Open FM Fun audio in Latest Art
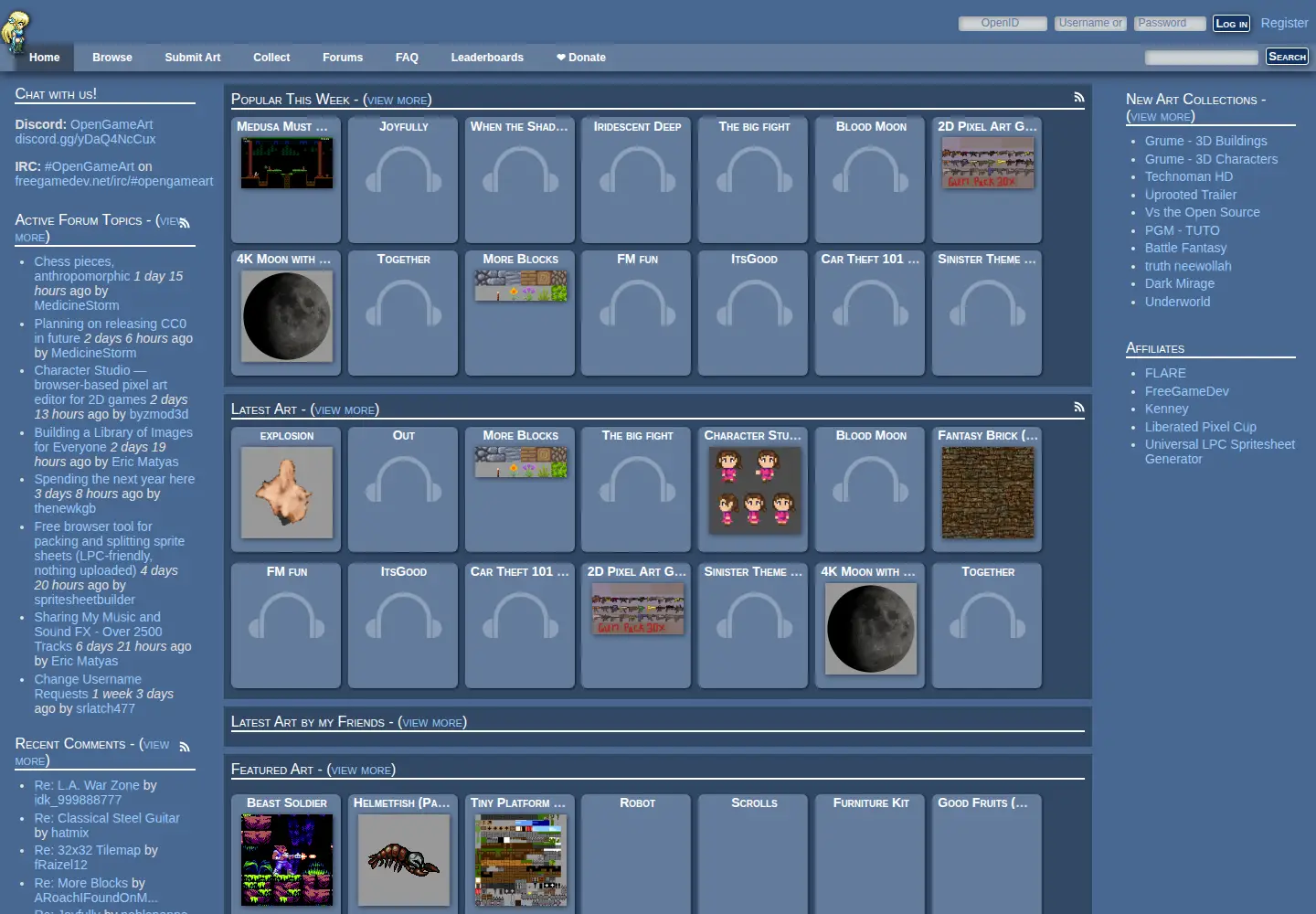The image size is (1316, 914). pyautogui.click(x=286, y=615)
